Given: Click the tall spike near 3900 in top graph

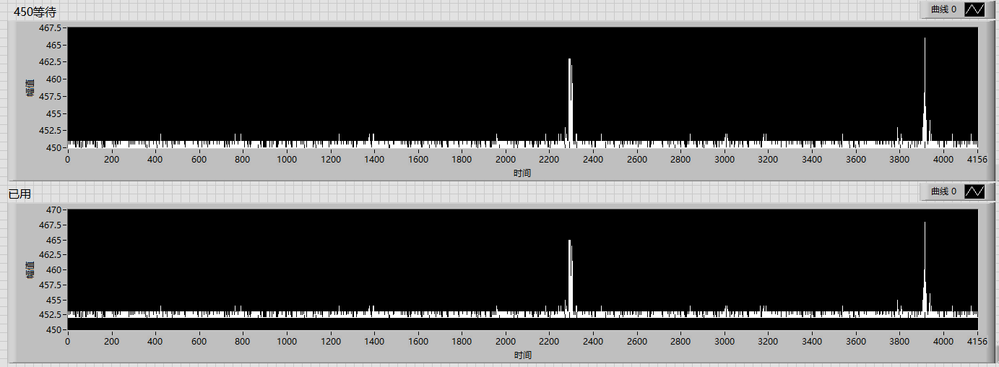Looking at the screenshot, I should click(x=924, y=90).
